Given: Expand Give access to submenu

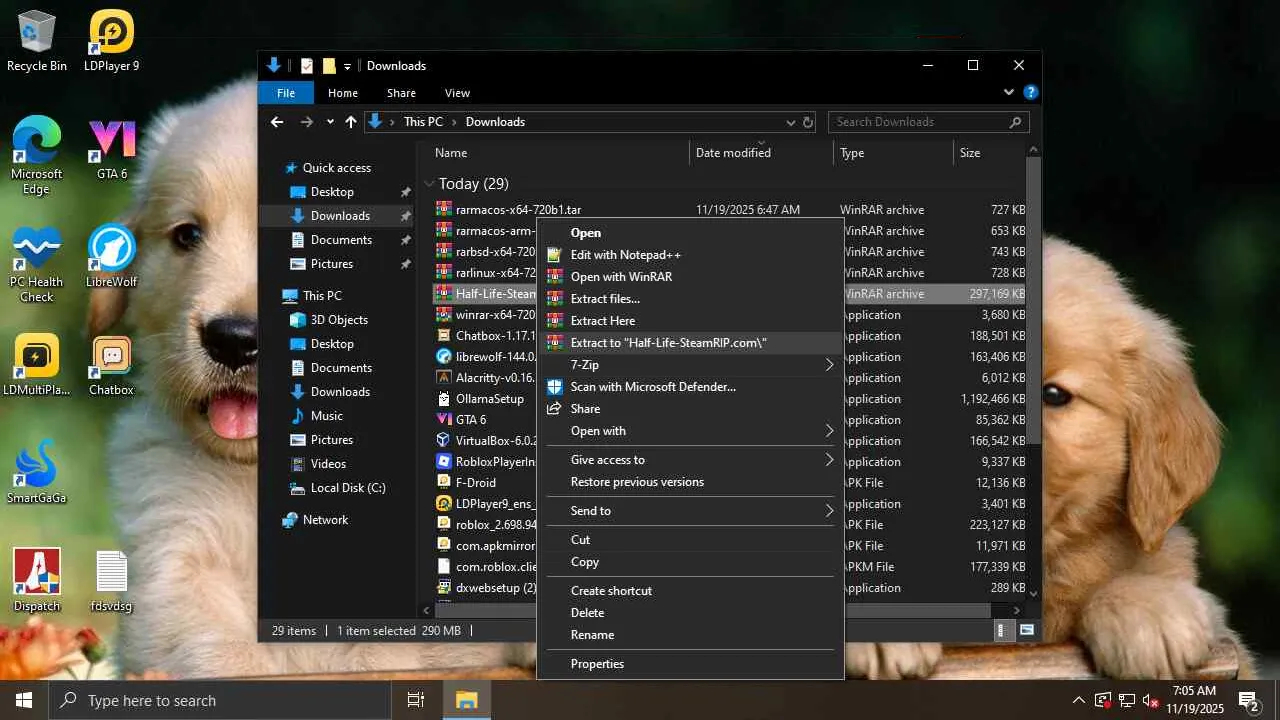Looking at the screenshot, I should point(690,460).
